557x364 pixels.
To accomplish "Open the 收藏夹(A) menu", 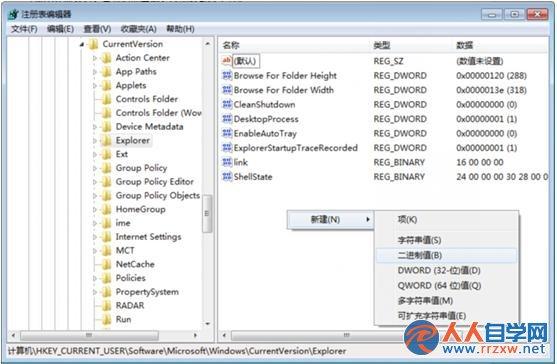I will point(139,29).
